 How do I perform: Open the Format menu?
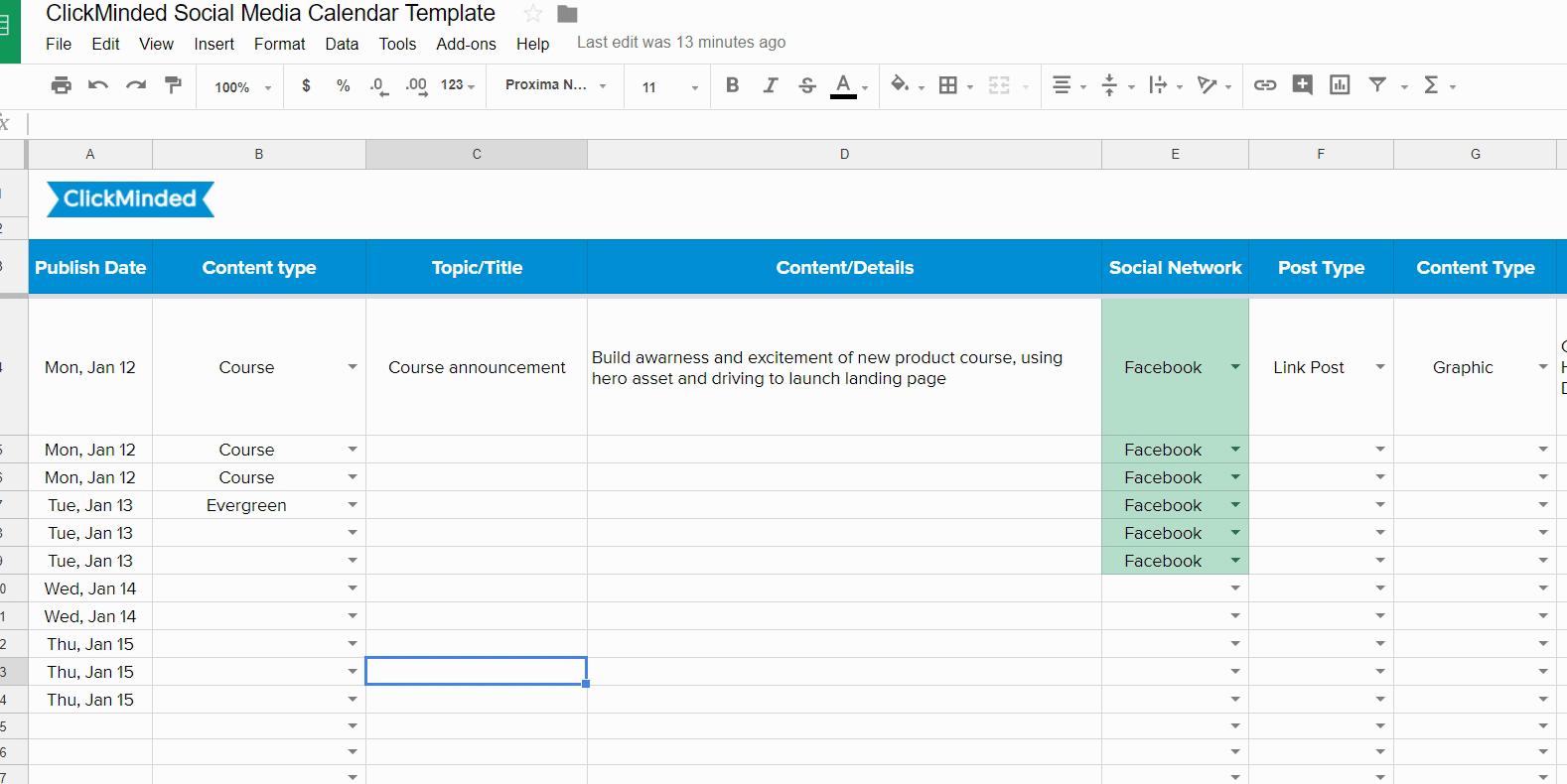[x=279, y=44]
